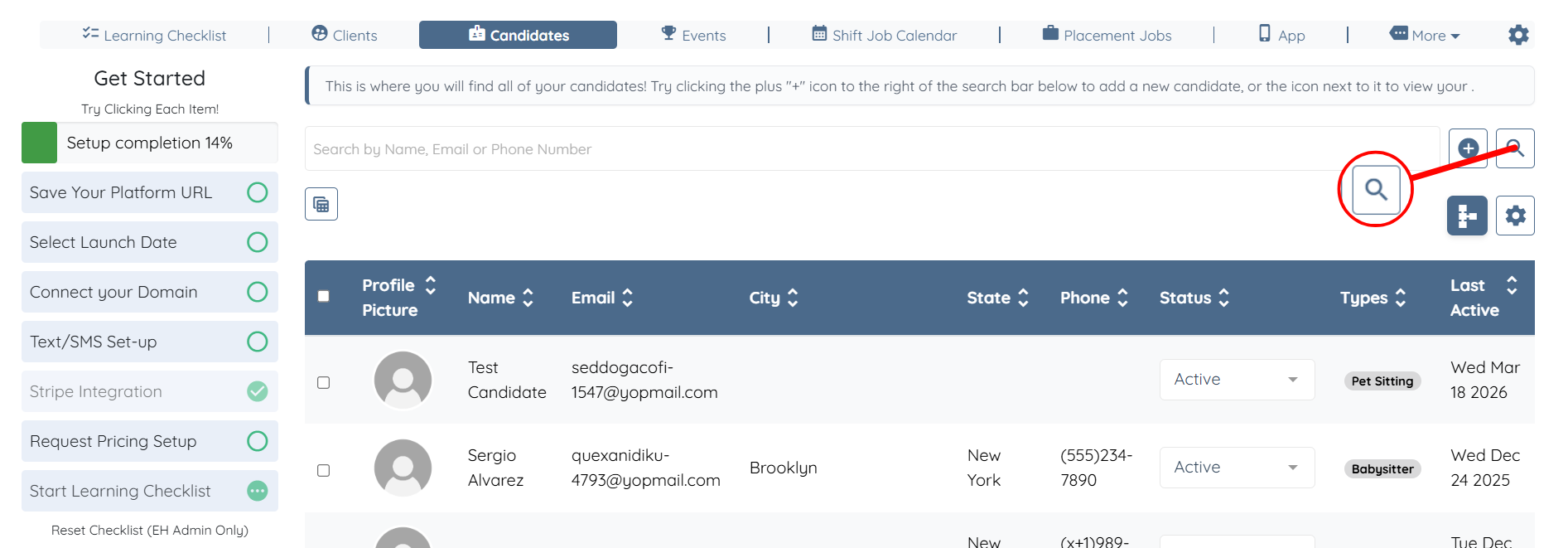Screen dimensions: 1568x548
Task: Click email quexanidiku-4793@yopmail.com
Action: pyautogui.click(x=646, y=468)
